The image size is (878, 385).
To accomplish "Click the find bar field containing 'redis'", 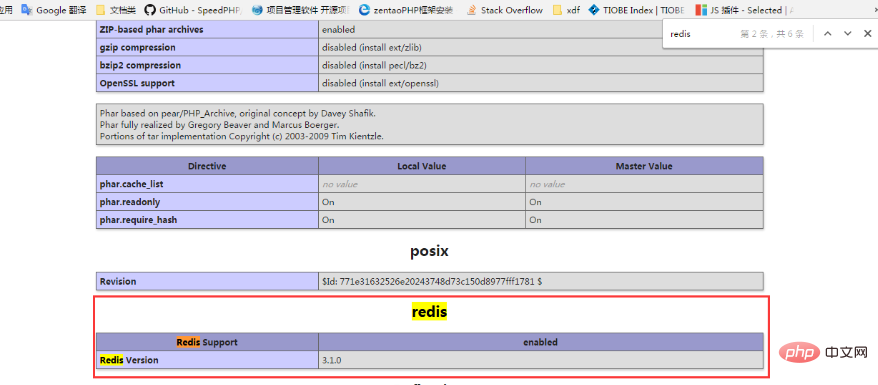I will [700, 34].
